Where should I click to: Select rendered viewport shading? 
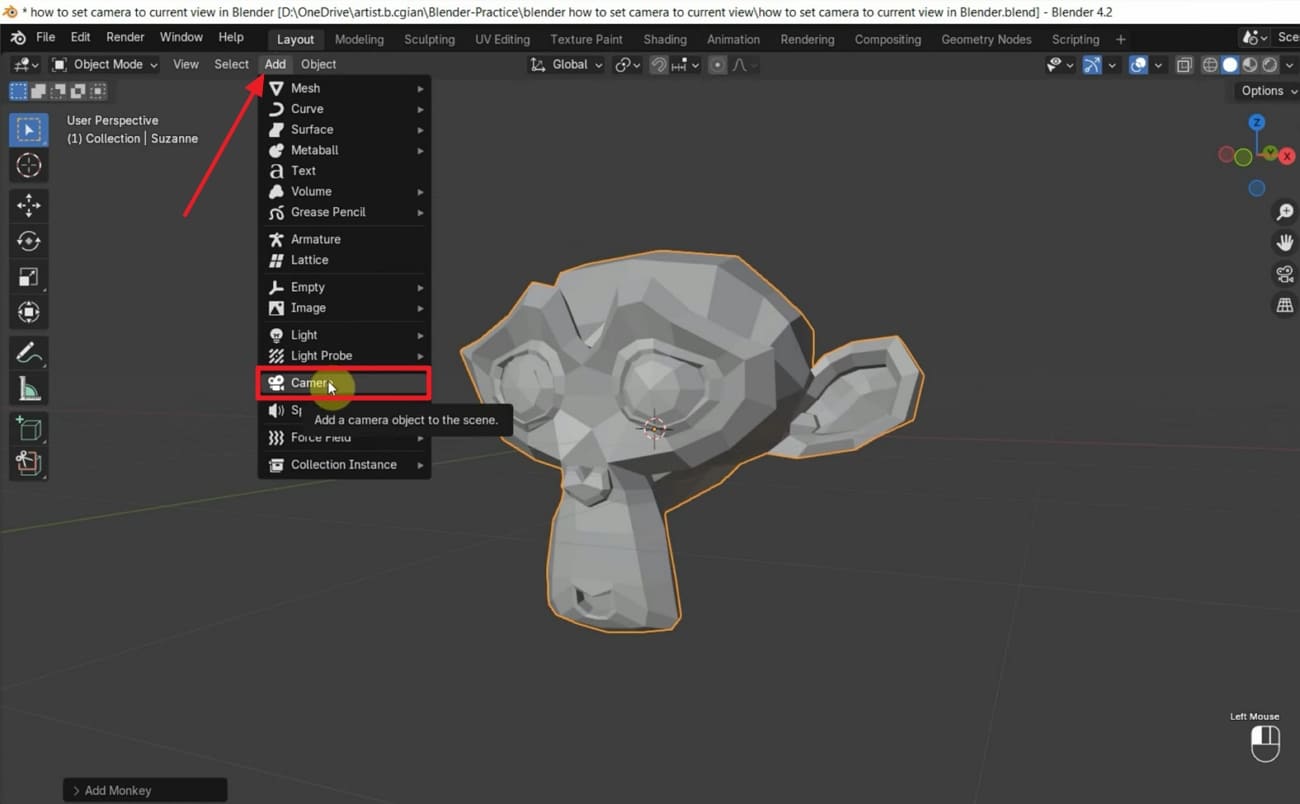point(1270,64)
